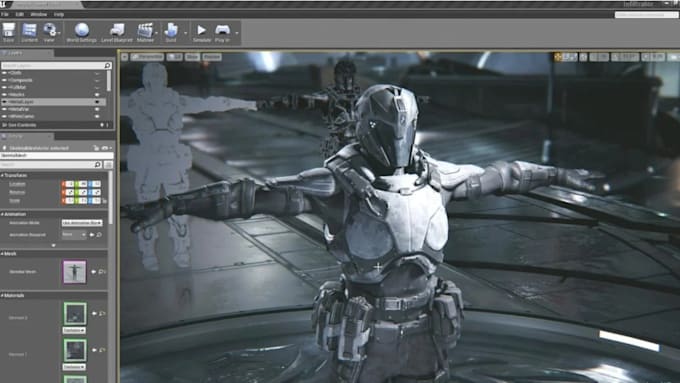Open Textures dropdown under Element 1
Image resolution: width=680 pixels, height=383 pixels.
pos(74,367)
